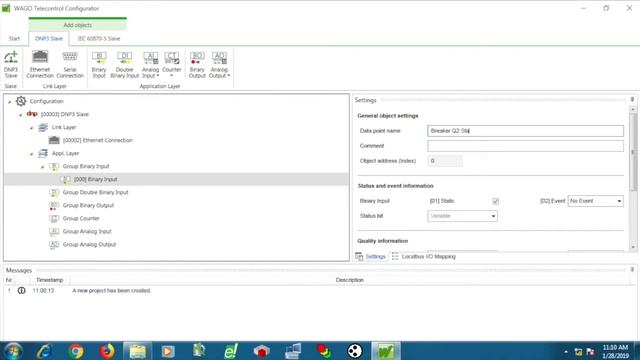
Task: Select Group Counter in tree
Action: (81, 218)
